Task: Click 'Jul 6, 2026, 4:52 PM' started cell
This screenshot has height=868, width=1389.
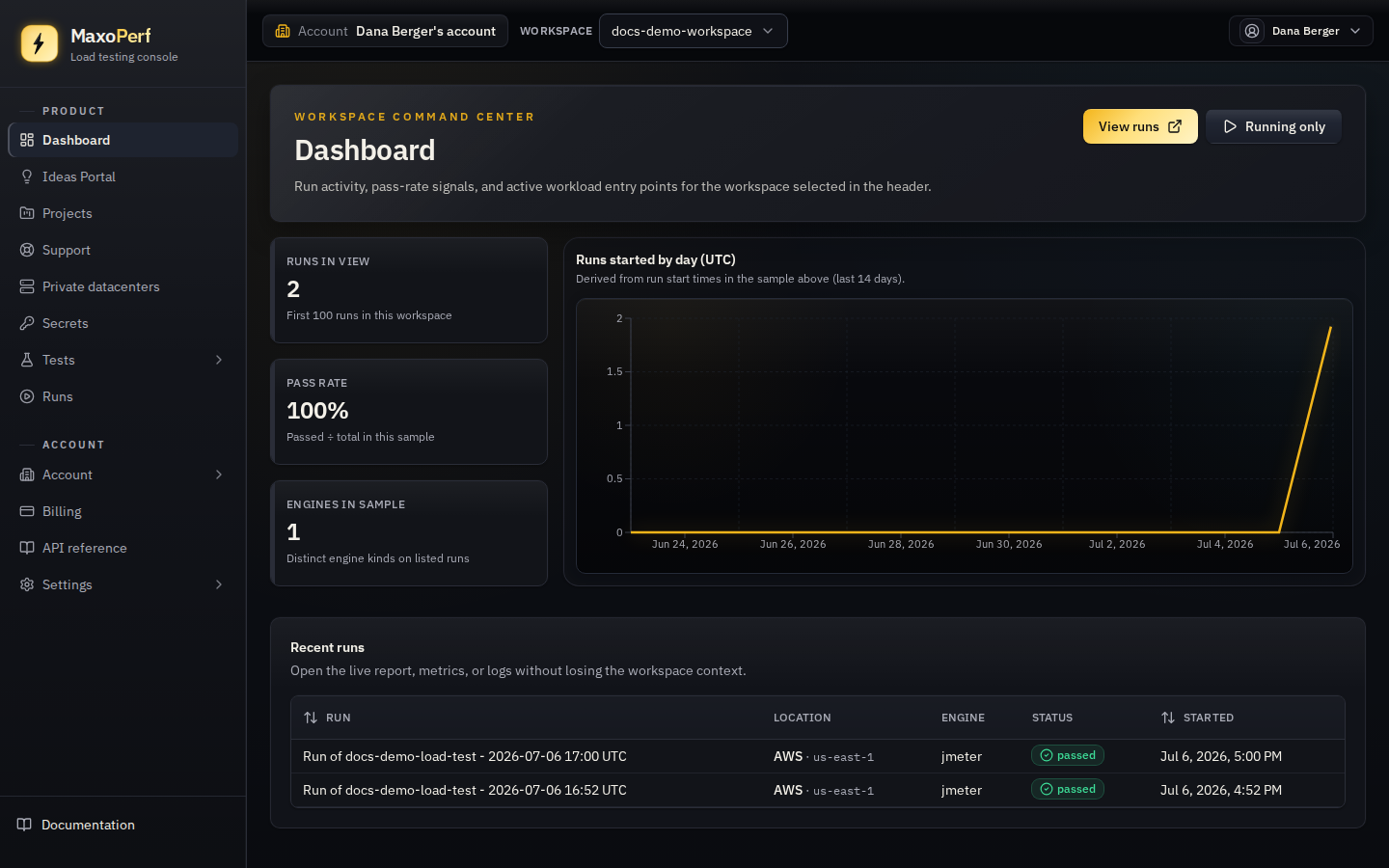Action: [1221, 790]
